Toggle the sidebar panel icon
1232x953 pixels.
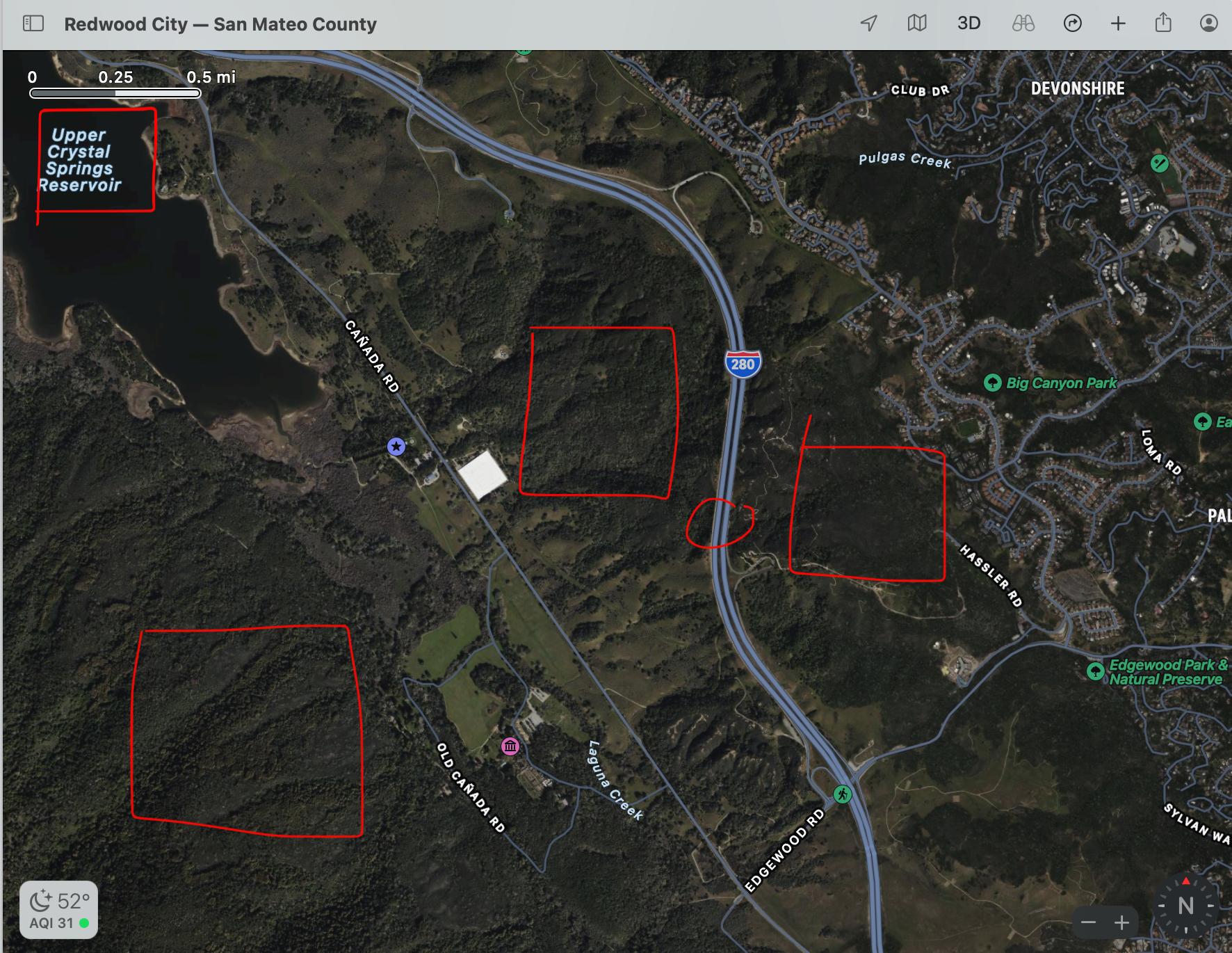click(x=33, y=24)
